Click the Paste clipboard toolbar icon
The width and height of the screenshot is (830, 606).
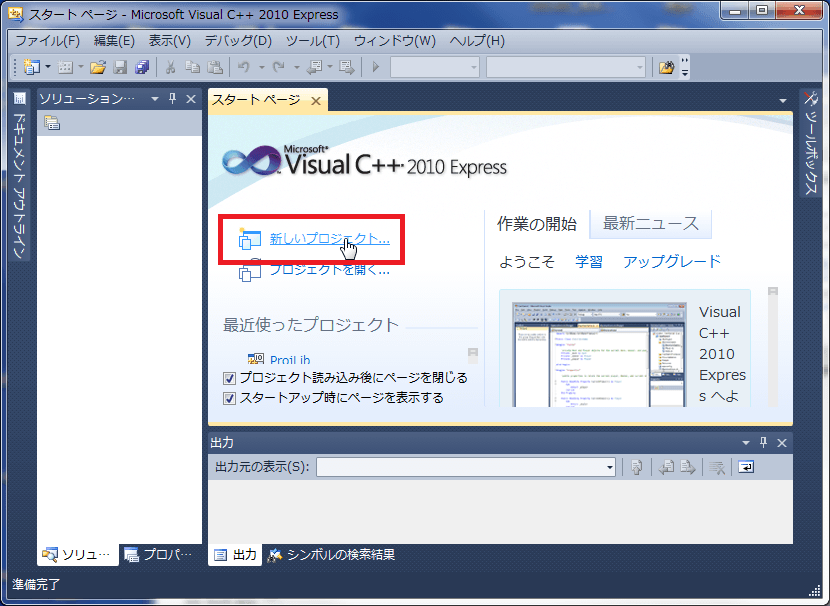(x=215, y=67)
